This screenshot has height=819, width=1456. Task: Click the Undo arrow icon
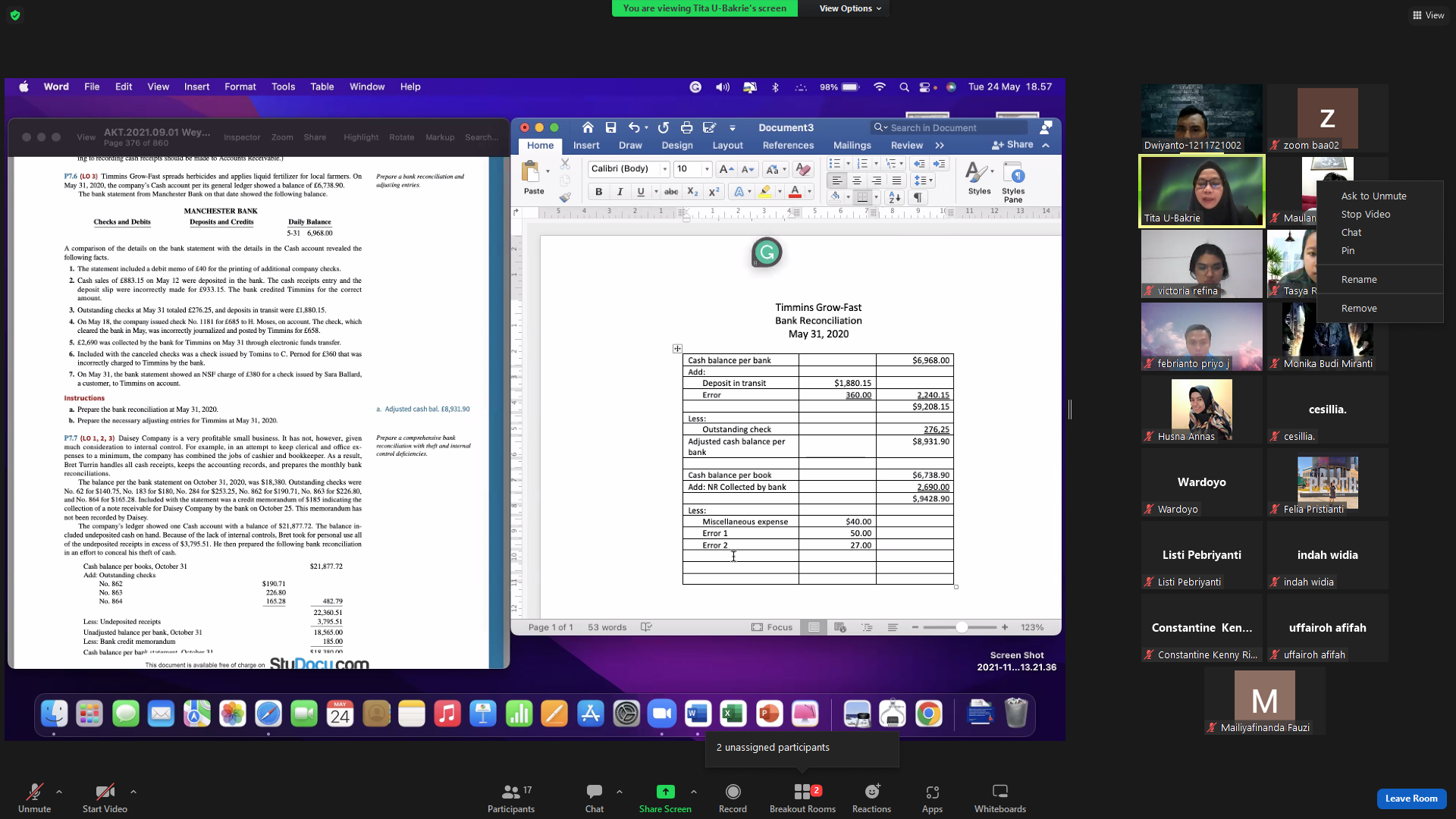click(634, 127)
